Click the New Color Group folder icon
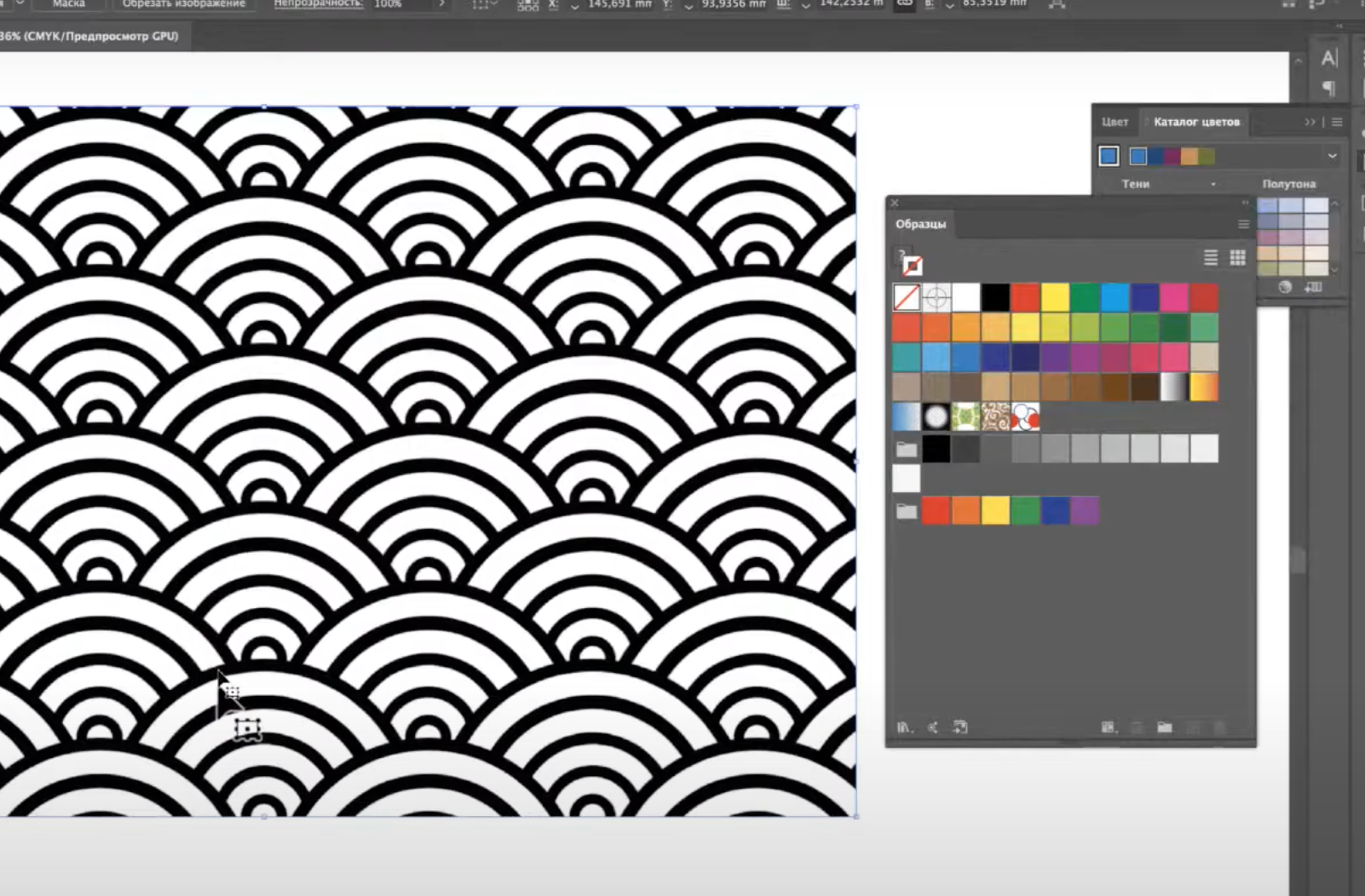Screen dimensions: 1365x896 1165,727
